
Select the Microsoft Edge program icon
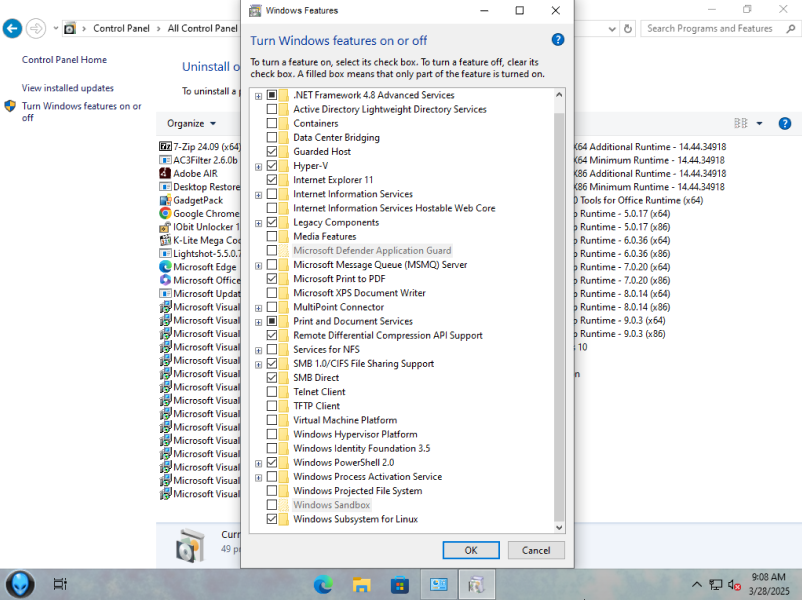tap(165, 266)
